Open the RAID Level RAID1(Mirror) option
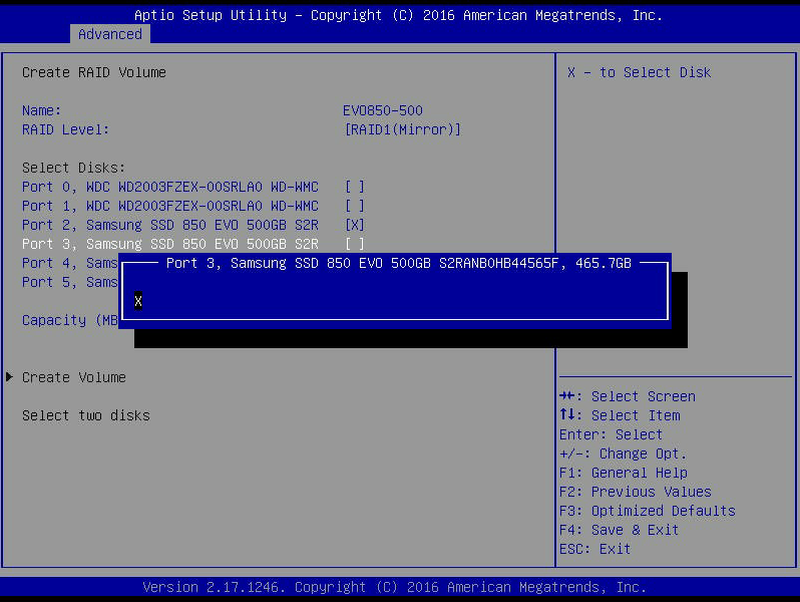The width and height of the screenshot is (800, 602). pyautogui.click(x=403, y=130)
